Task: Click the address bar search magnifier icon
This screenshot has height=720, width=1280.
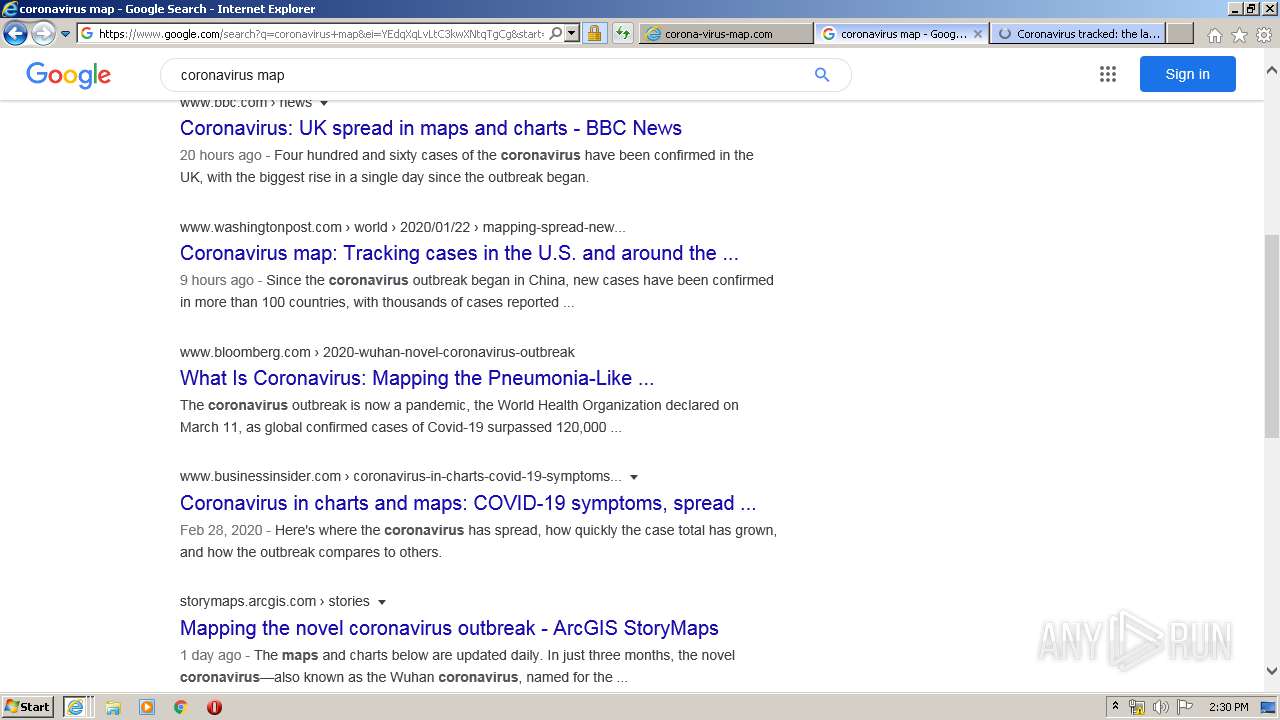Action: click(556, 33)
